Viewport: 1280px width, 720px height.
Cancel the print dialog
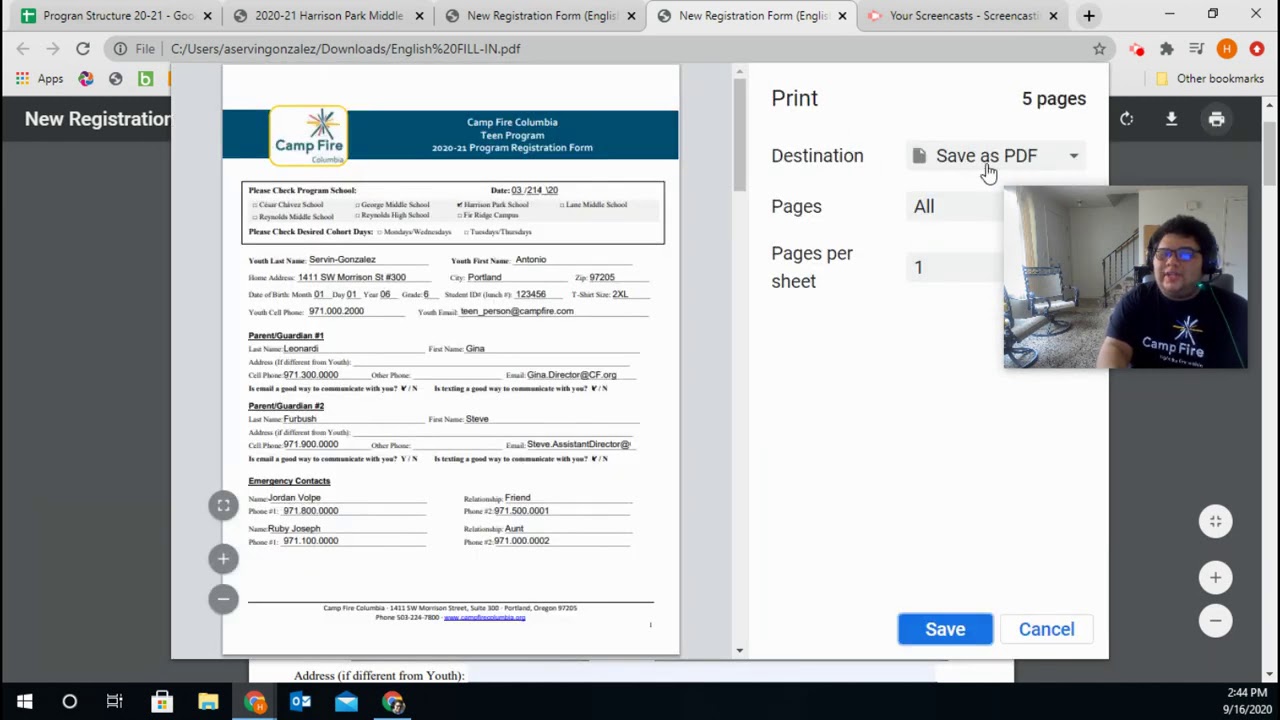coord(1046,629)
